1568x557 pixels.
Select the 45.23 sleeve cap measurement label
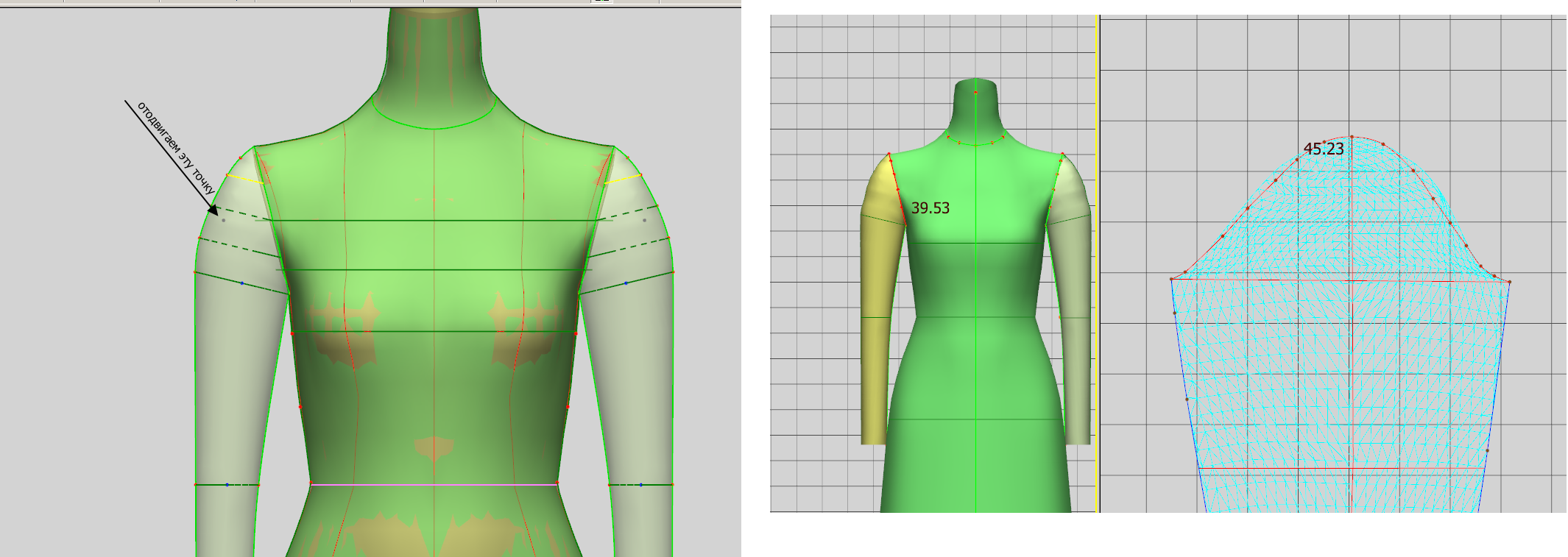point(1324,149)
